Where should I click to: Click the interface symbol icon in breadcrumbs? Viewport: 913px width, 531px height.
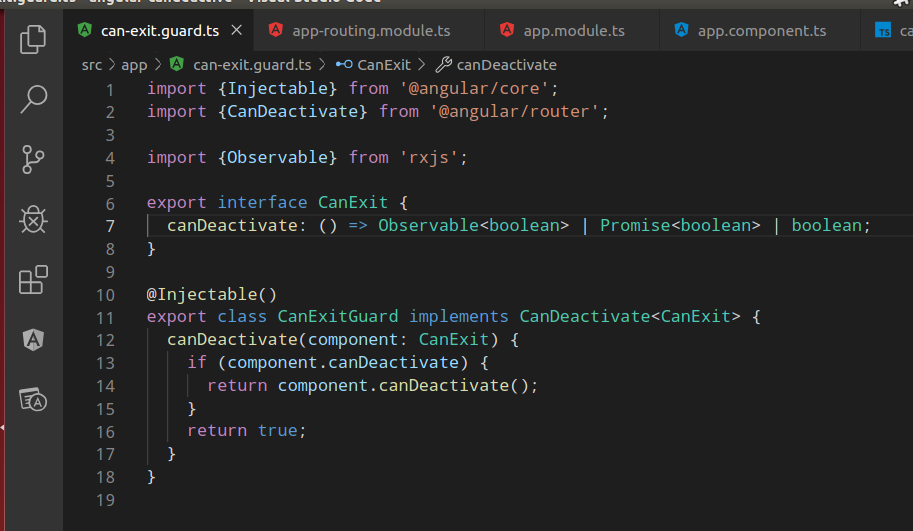point(344,65)
